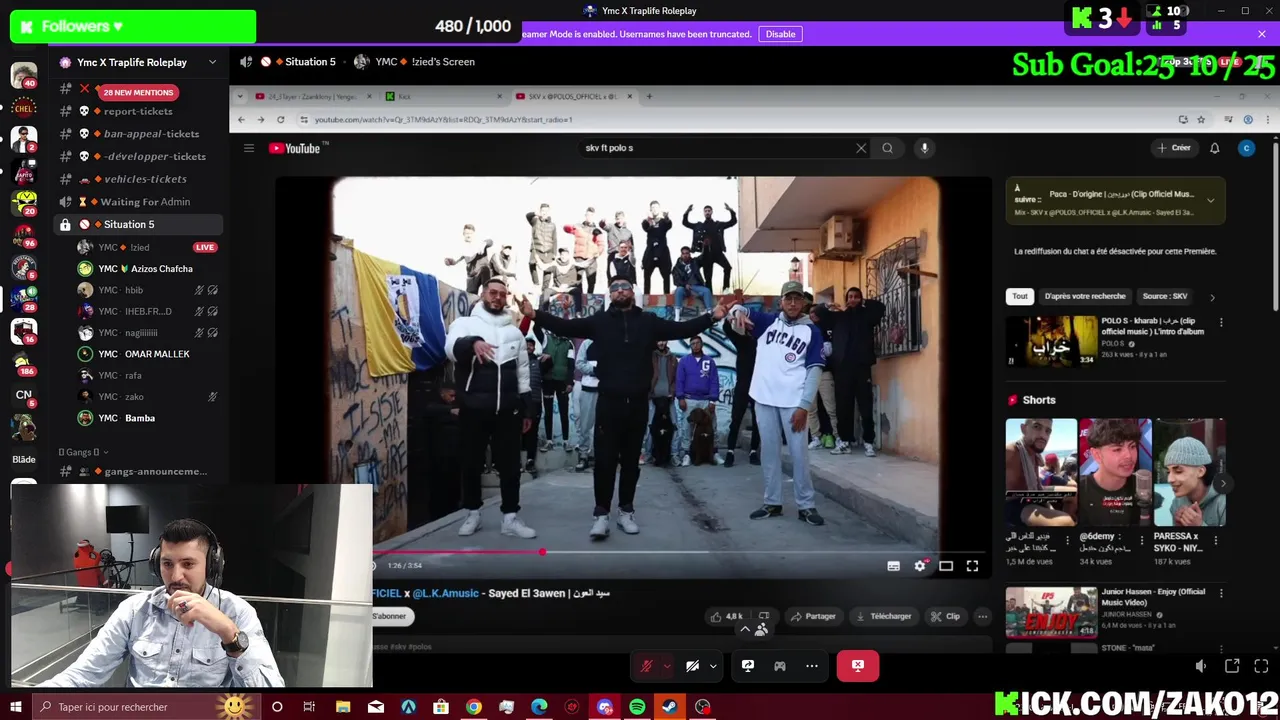Click the share your screen button
Viewport: 1280px width, 720px height.
[x=748, y=666]
